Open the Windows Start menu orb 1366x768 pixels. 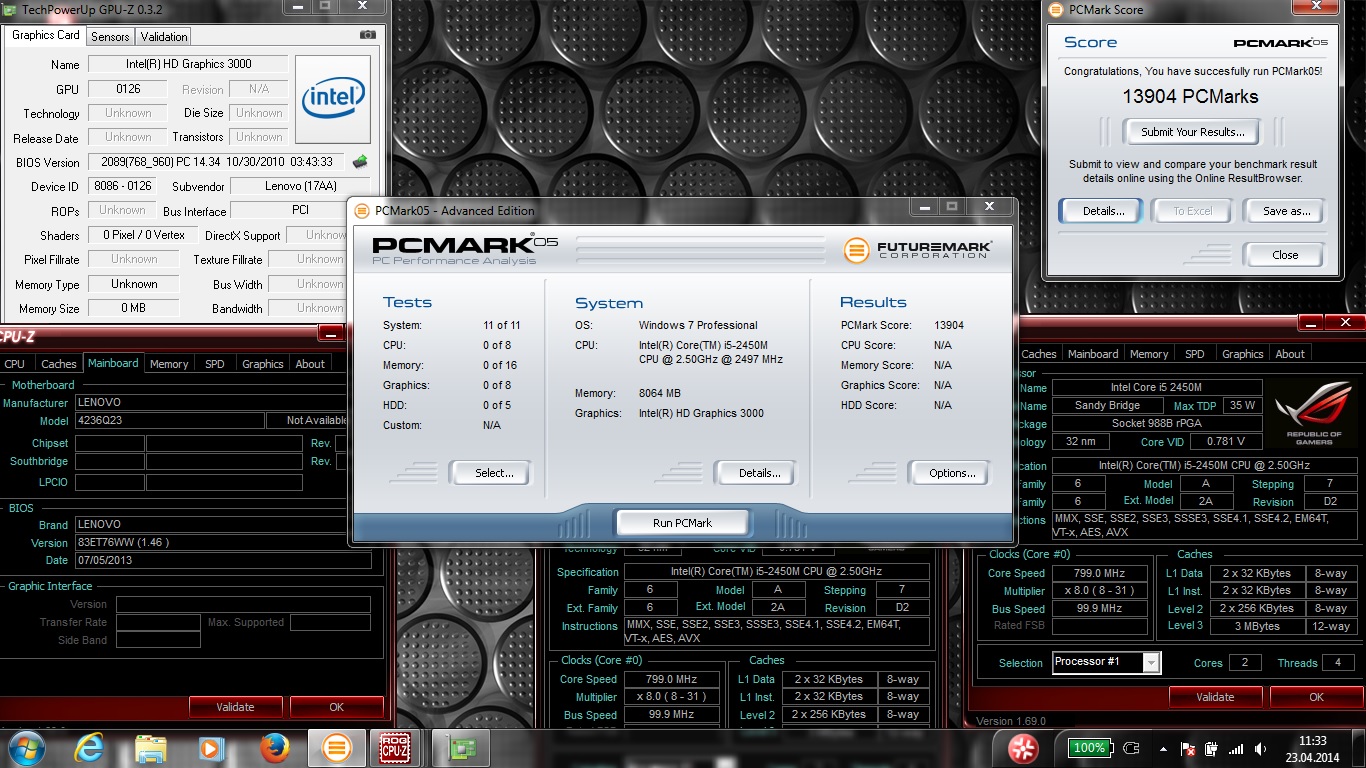click(x=26, y=747)
